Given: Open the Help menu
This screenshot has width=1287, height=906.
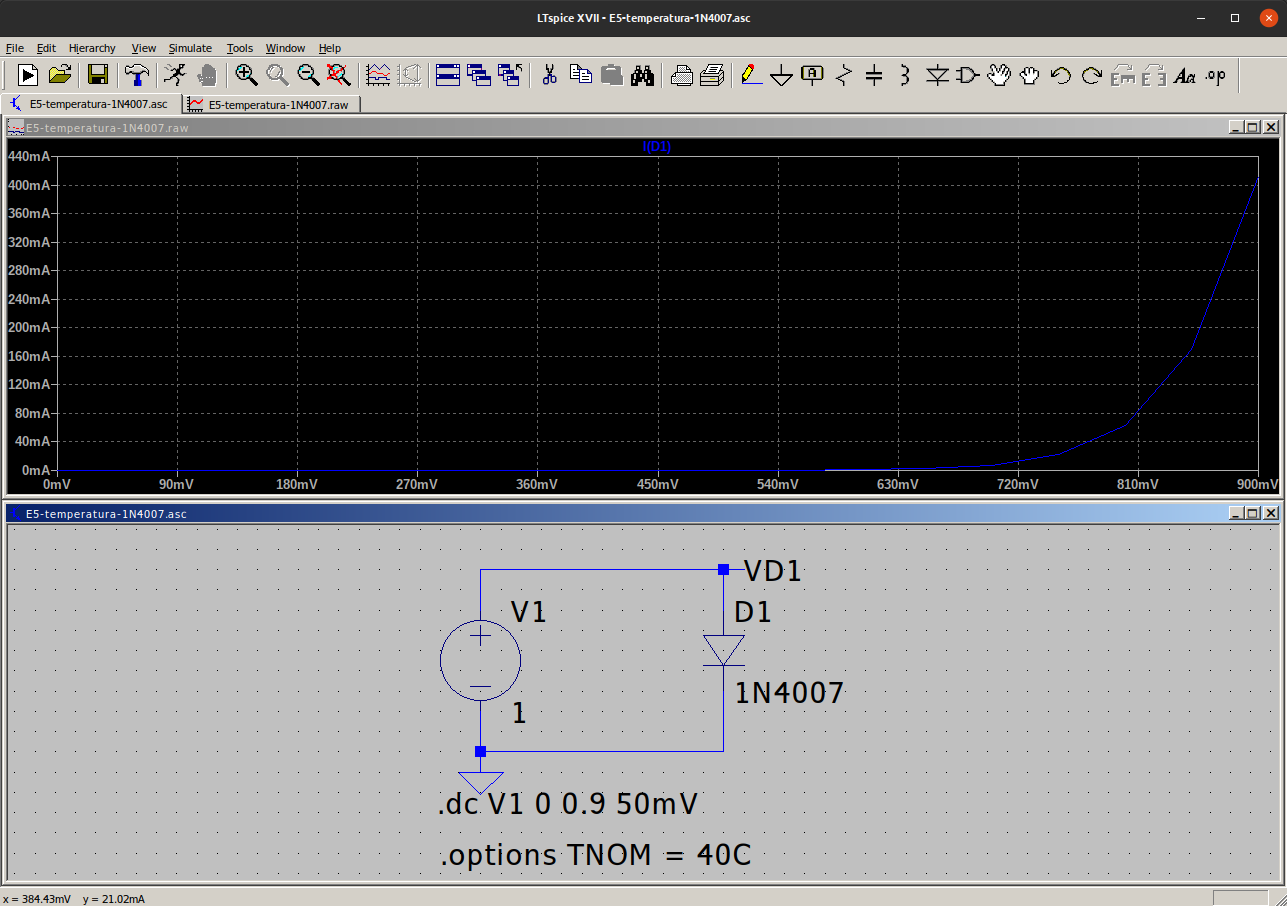Looking at the screenshot, I should pyautogui.click(x=330, y=48).
